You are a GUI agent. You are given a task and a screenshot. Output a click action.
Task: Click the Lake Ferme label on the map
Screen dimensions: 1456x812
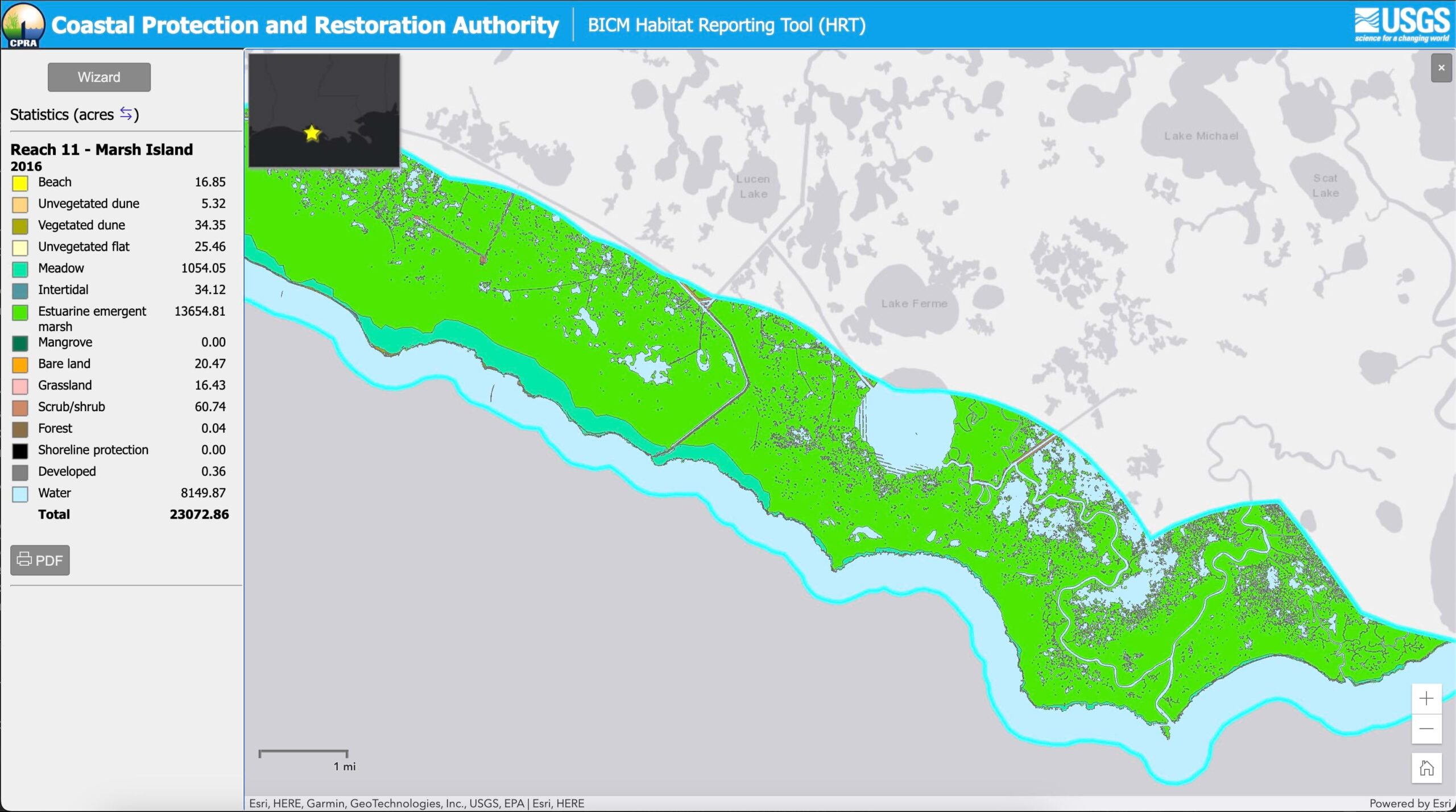point(914,304)
